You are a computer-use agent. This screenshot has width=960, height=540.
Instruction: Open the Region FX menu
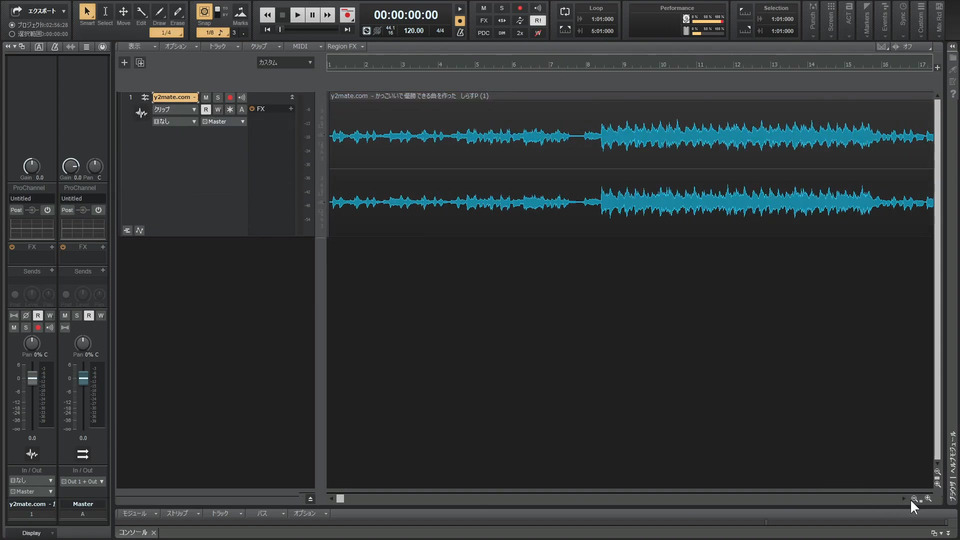(344, 46)
